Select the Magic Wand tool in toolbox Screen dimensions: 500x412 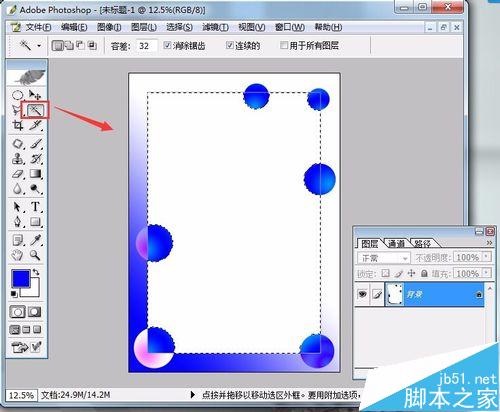click(35, 110)
